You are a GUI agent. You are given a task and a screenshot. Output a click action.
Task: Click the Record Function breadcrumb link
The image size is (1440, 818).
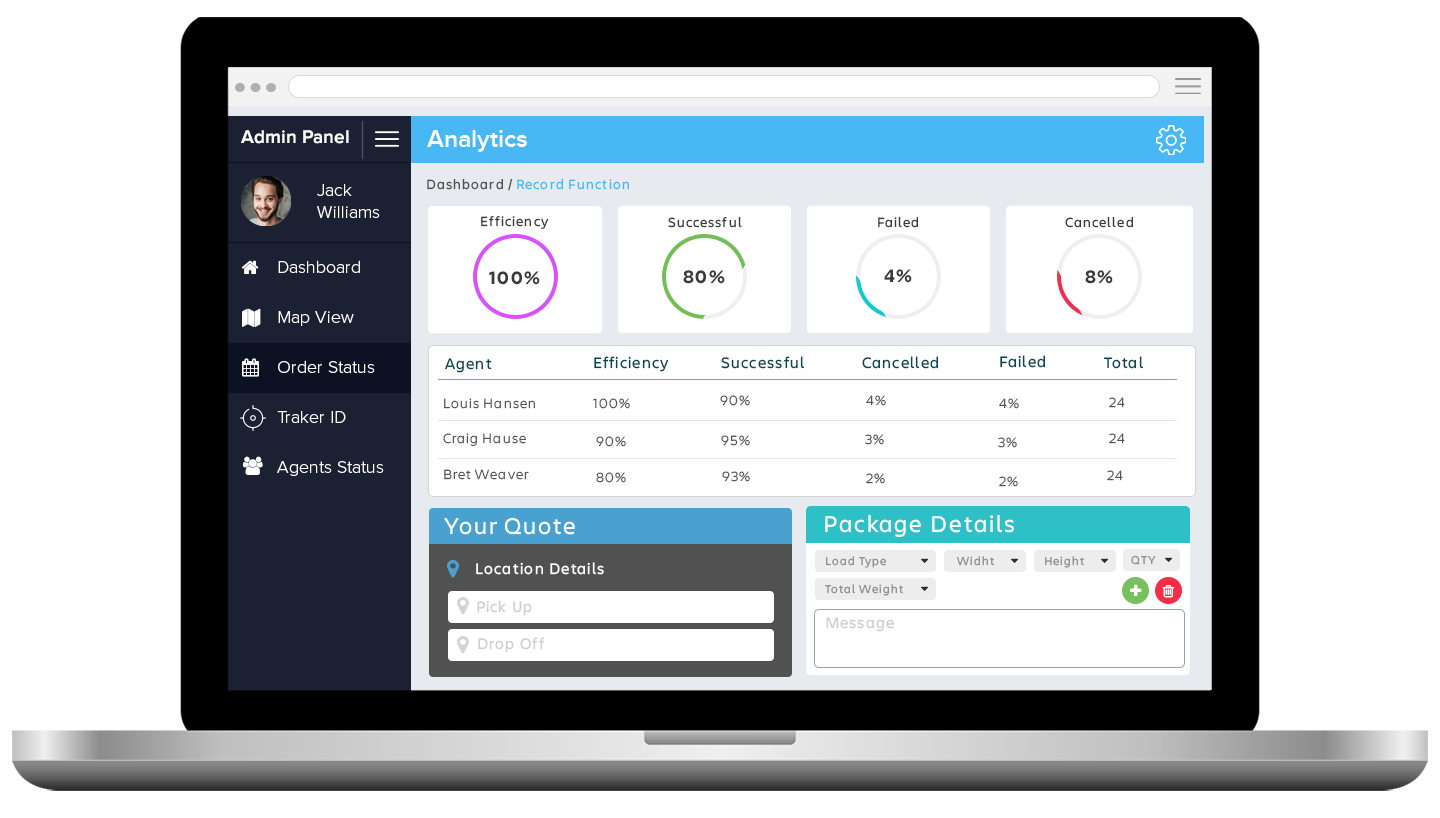573,185
